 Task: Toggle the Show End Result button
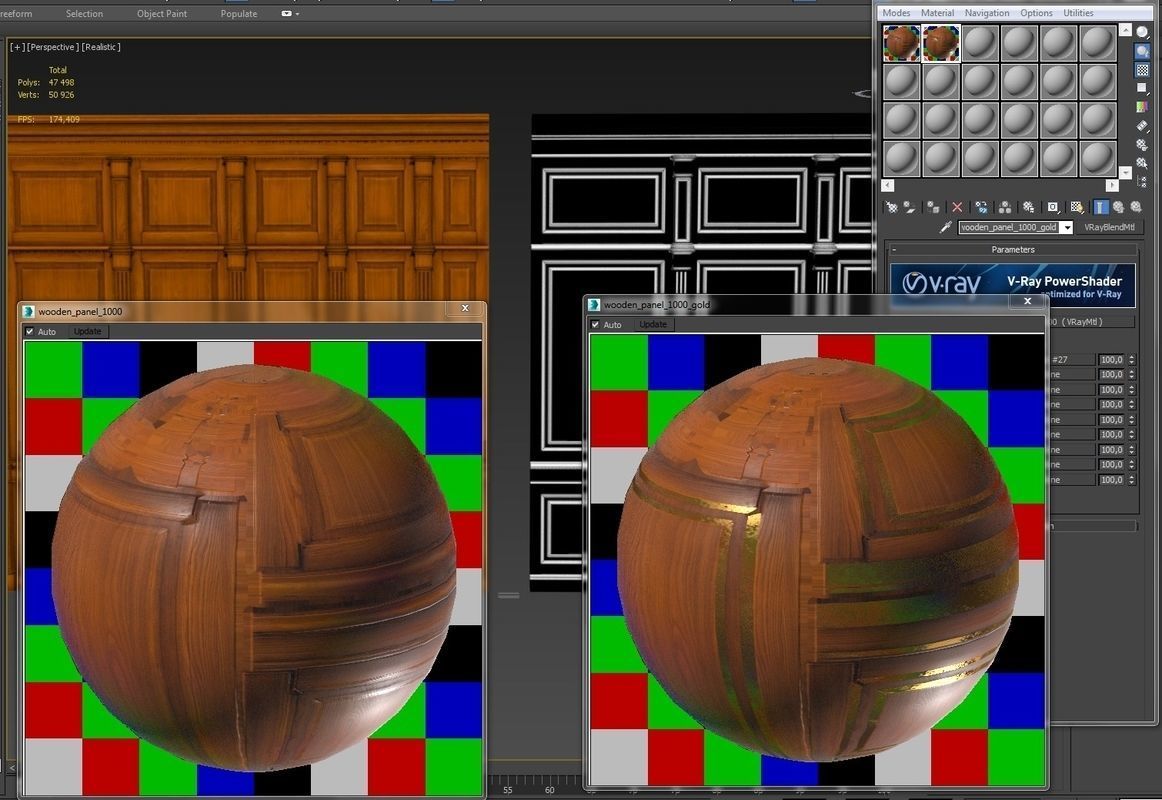click(x=1100, y=207)
